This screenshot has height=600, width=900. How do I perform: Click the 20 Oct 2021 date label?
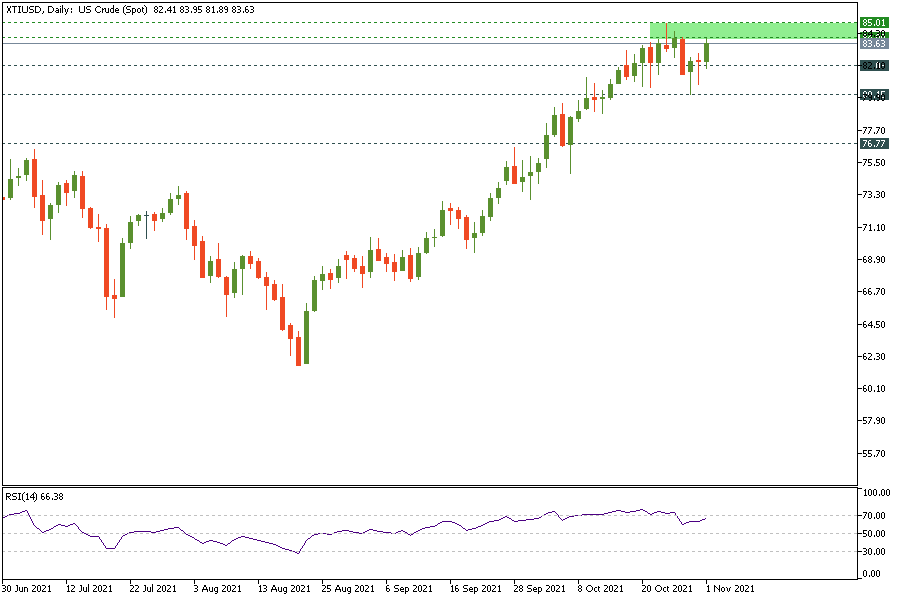click(x=665, y=589)
